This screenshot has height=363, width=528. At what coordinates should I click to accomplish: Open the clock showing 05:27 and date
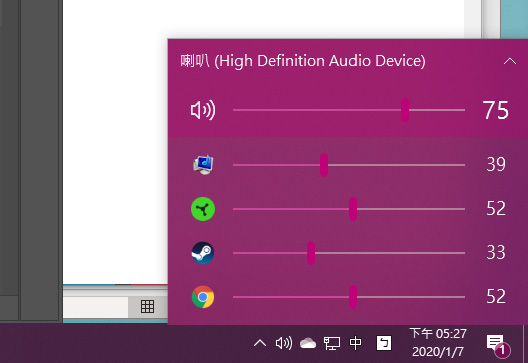(438, 343)
